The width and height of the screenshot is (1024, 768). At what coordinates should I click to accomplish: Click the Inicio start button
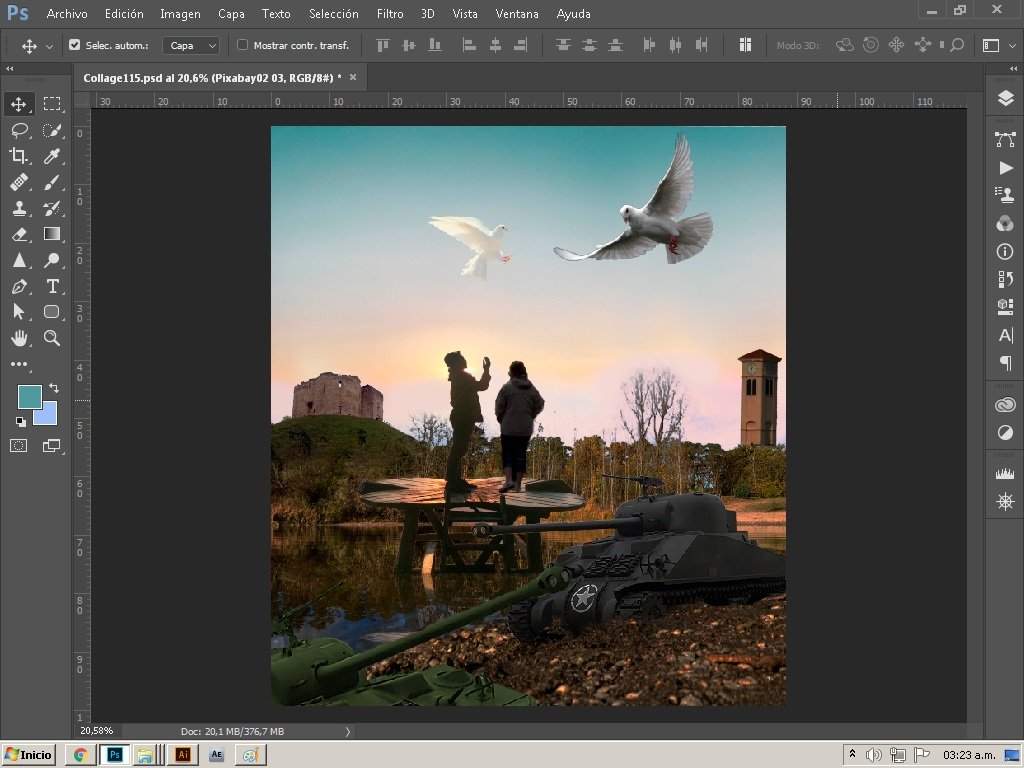(x=29, y=755)
